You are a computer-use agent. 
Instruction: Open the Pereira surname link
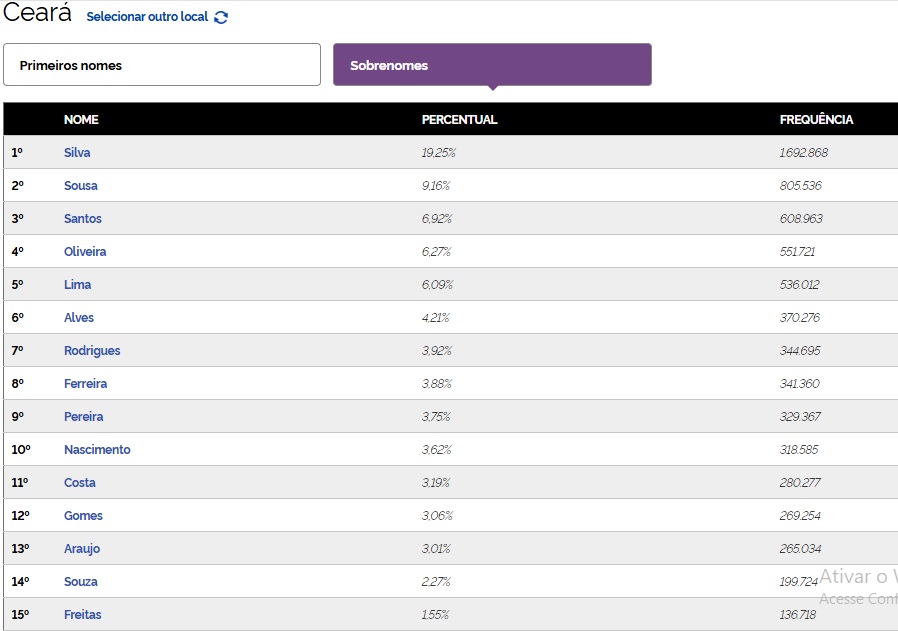[x=84, y=417]
